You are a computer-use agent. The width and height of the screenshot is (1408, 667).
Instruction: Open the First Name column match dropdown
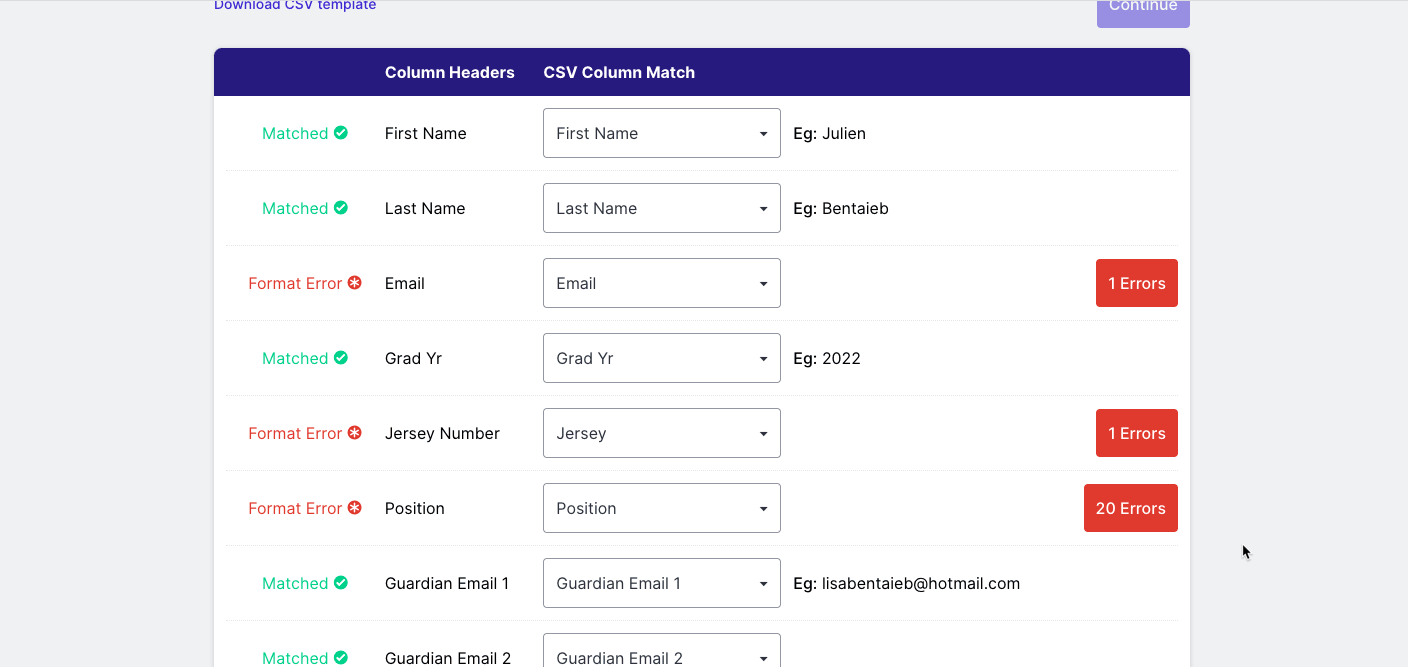(x=662, y=133)
